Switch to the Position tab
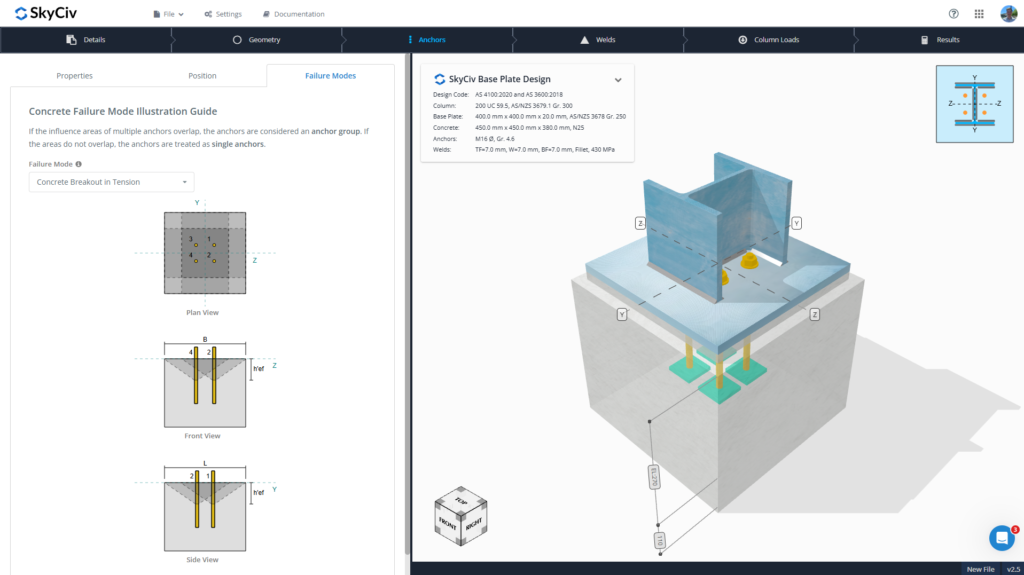 coord(202,76)
